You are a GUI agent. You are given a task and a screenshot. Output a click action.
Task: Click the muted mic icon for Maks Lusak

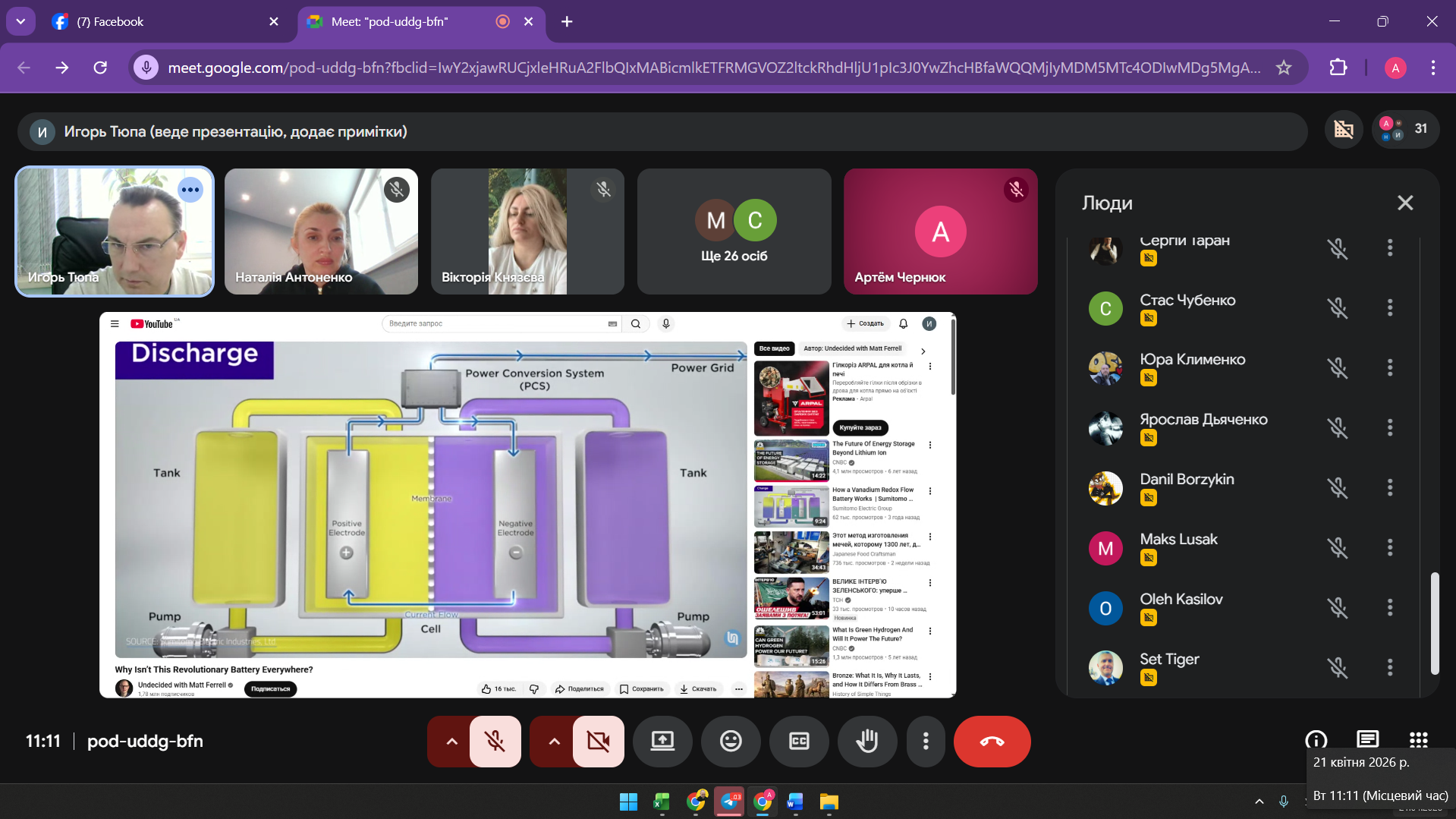coord(1338,547)
